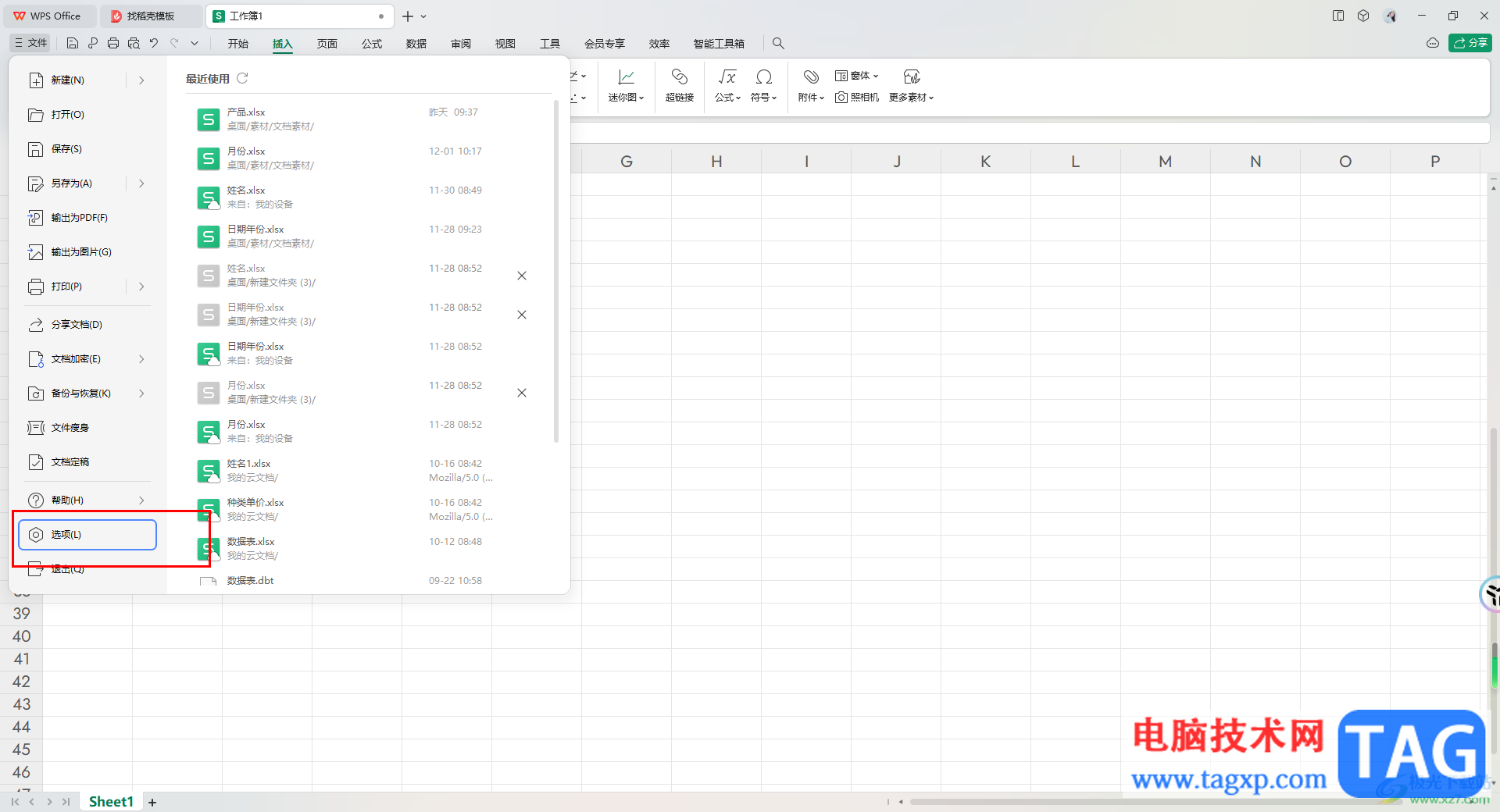Click the Document Finalize (文档定稿) icon
The width and height of the screenshot is (1500, 812).
(36, 462)
